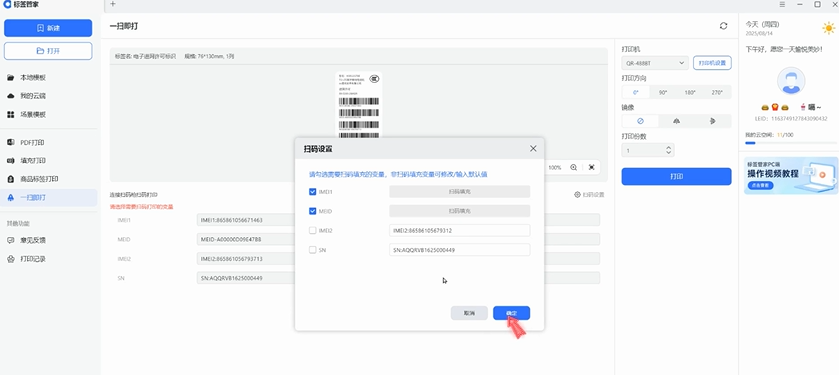Image resolution: width=839 pixels, height=375 pixels.
Task: Click the weather sun icon
Action: click(828, 28)
